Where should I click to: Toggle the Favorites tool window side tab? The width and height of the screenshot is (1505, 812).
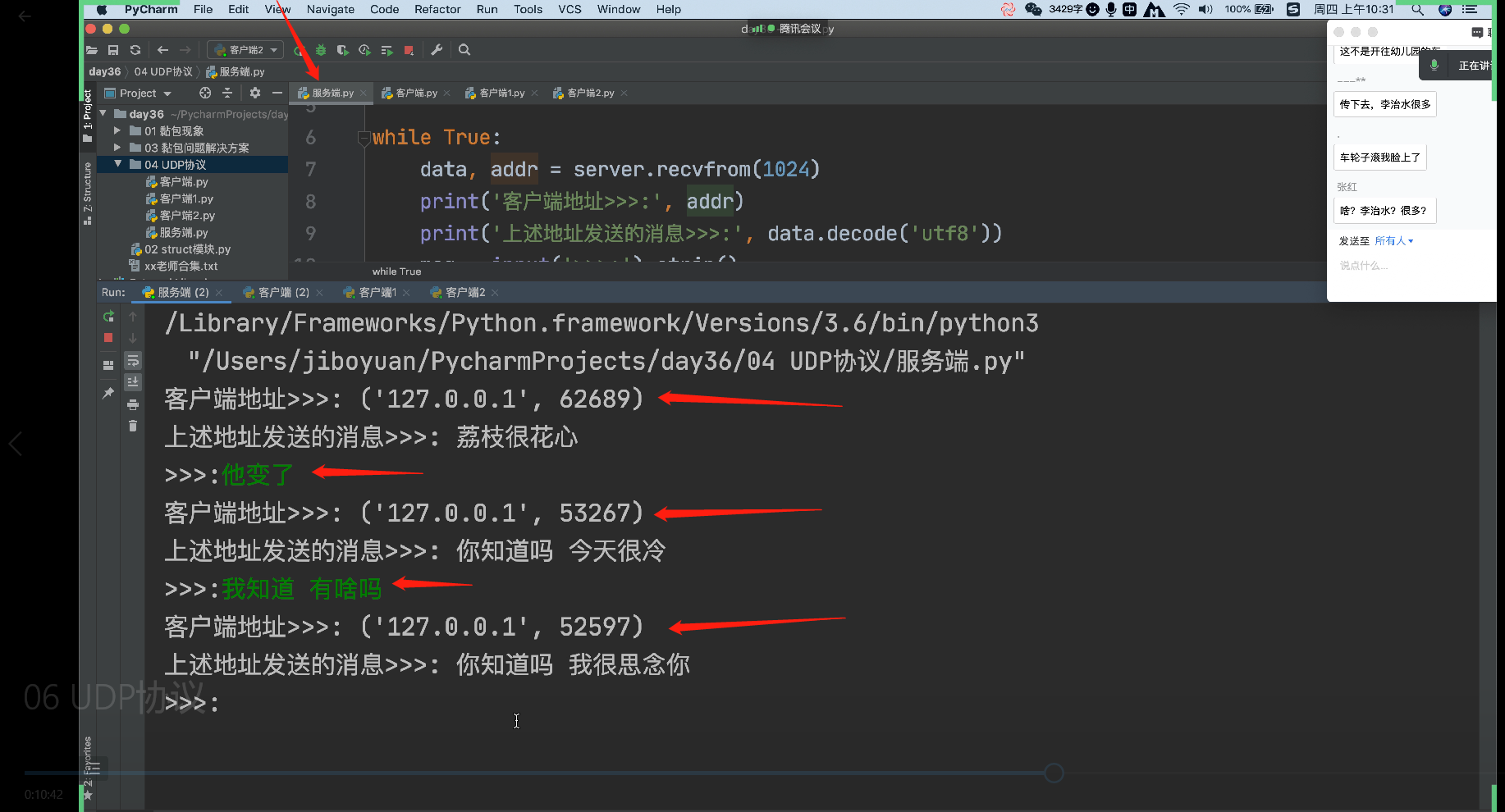[x=88, y=768]
